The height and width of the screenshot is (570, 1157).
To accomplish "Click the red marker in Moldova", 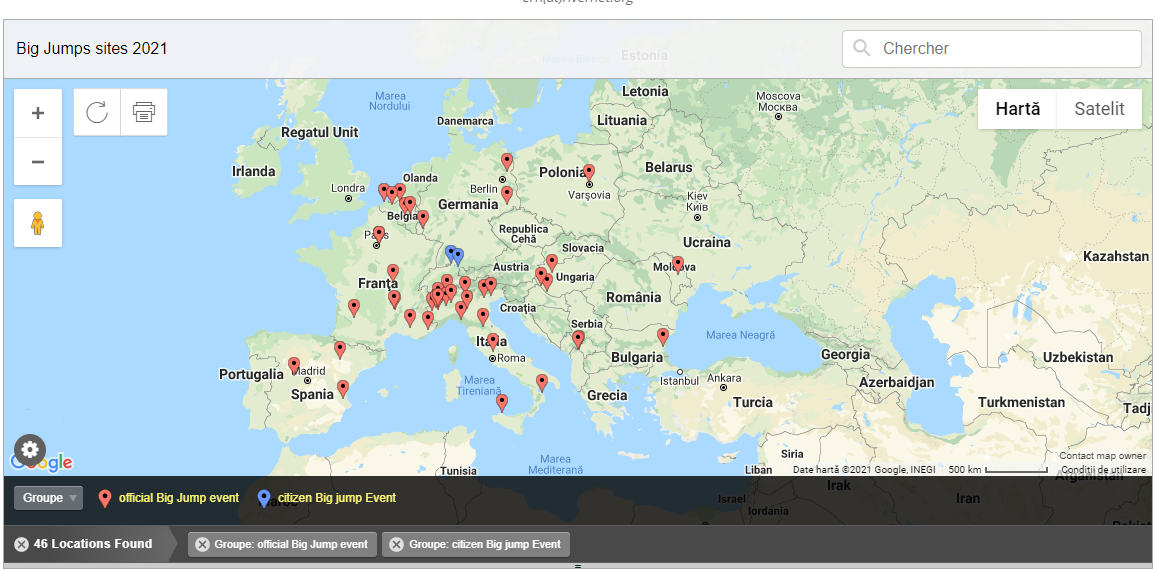I will click(678, 264).
